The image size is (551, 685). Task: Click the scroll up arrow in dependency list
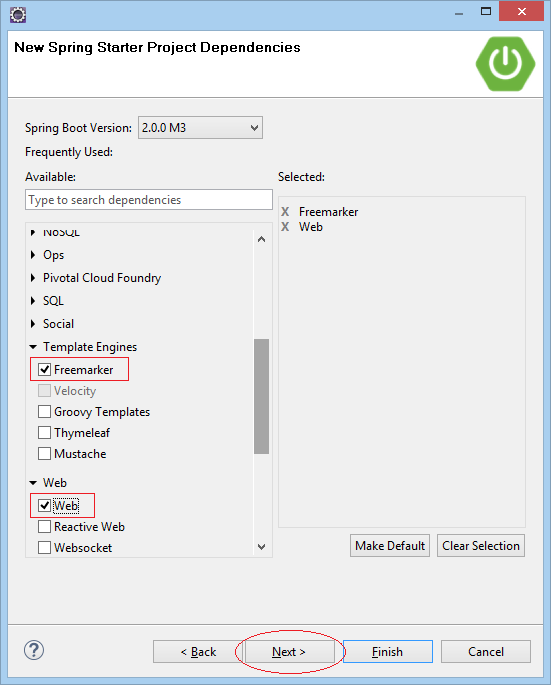tap(261, 239)
